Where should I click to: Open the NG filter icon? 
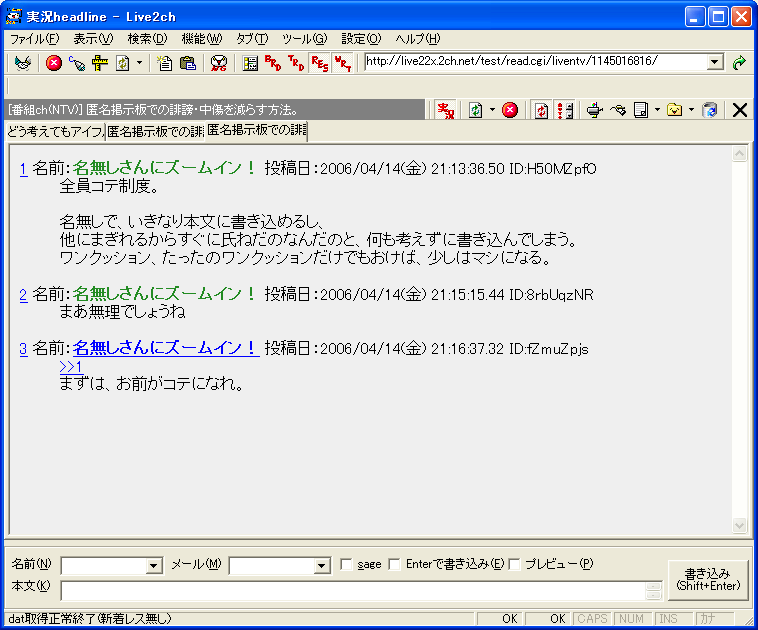pos(219,63)
